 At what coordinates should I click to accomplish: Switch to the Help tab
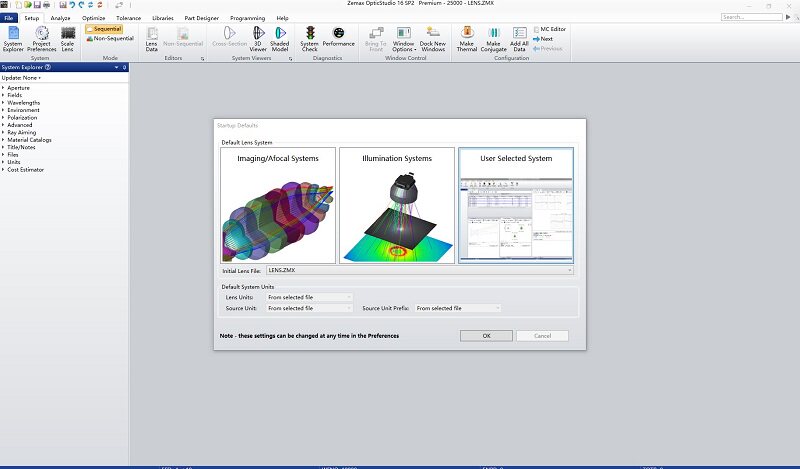point(282,18)
